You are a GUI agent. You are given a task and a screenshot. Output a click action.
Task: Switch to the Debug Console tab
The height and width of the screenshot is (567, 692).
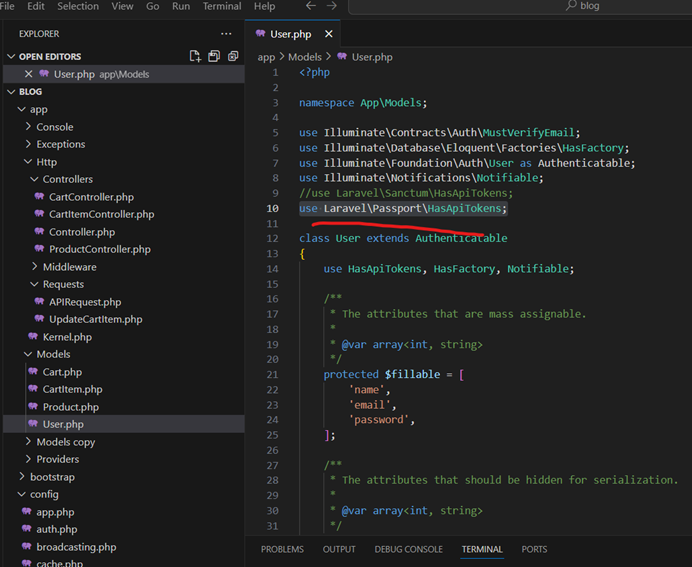408,549
